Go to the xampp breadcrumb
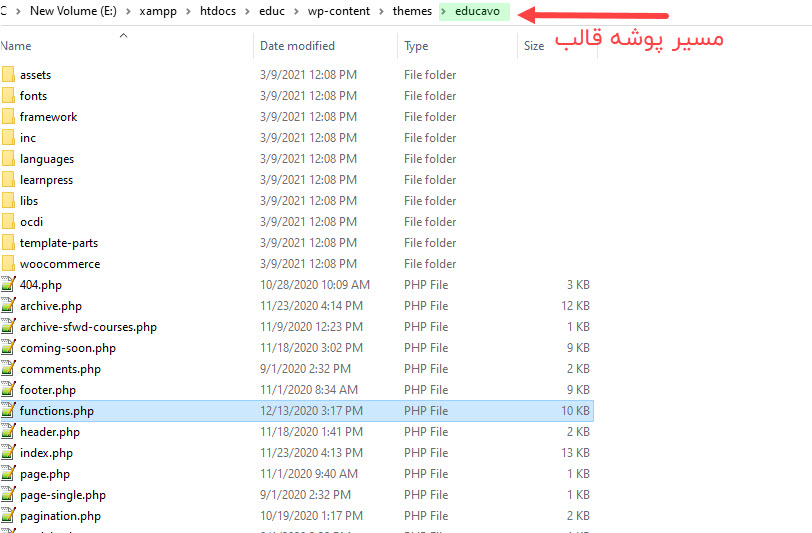Image resolution: width=812 pixels, height=533 pixels. click(x=158, y=11)
